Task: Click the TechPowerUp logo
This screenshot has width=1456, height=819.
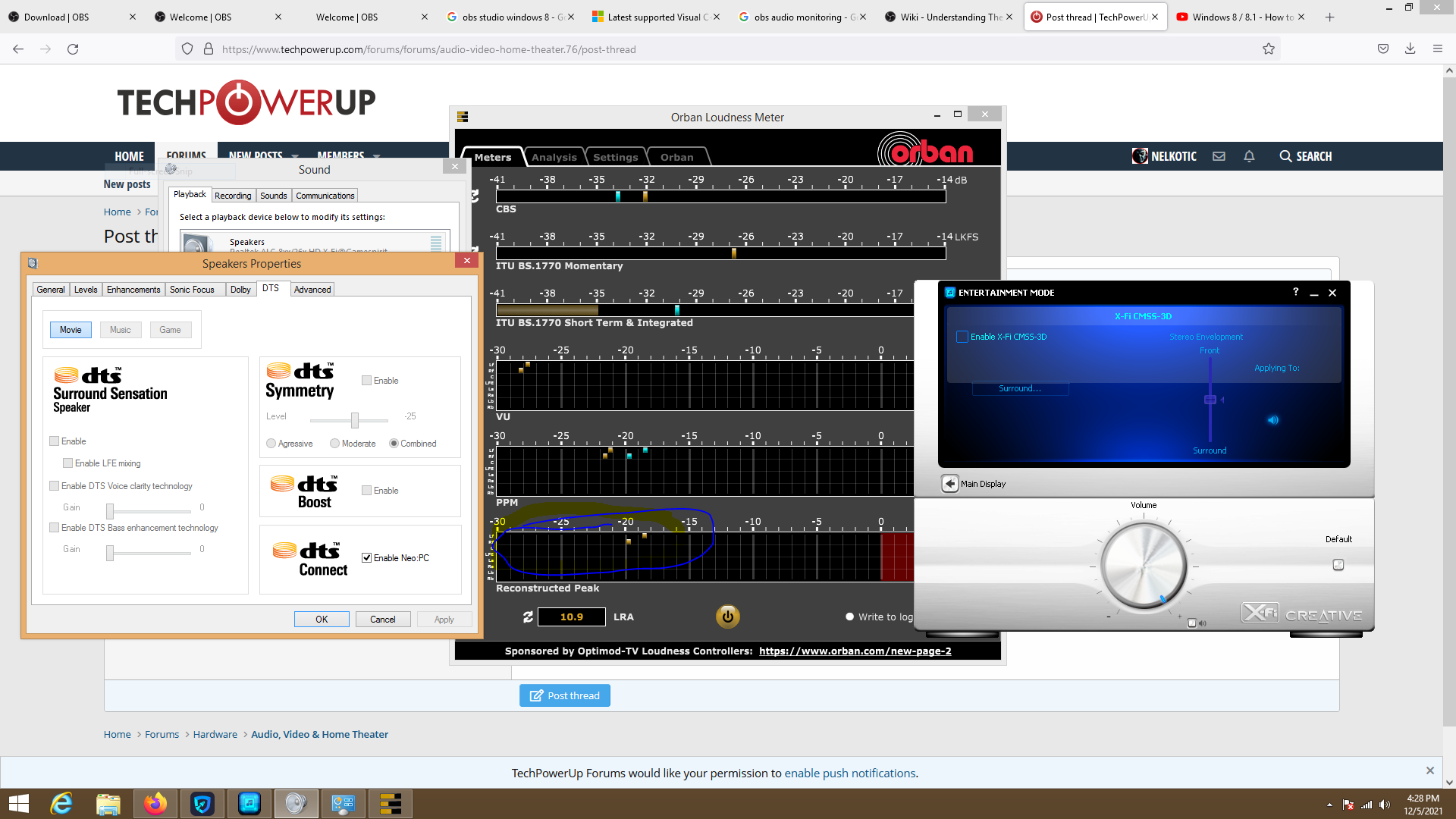Action: [x=246, y=102]
